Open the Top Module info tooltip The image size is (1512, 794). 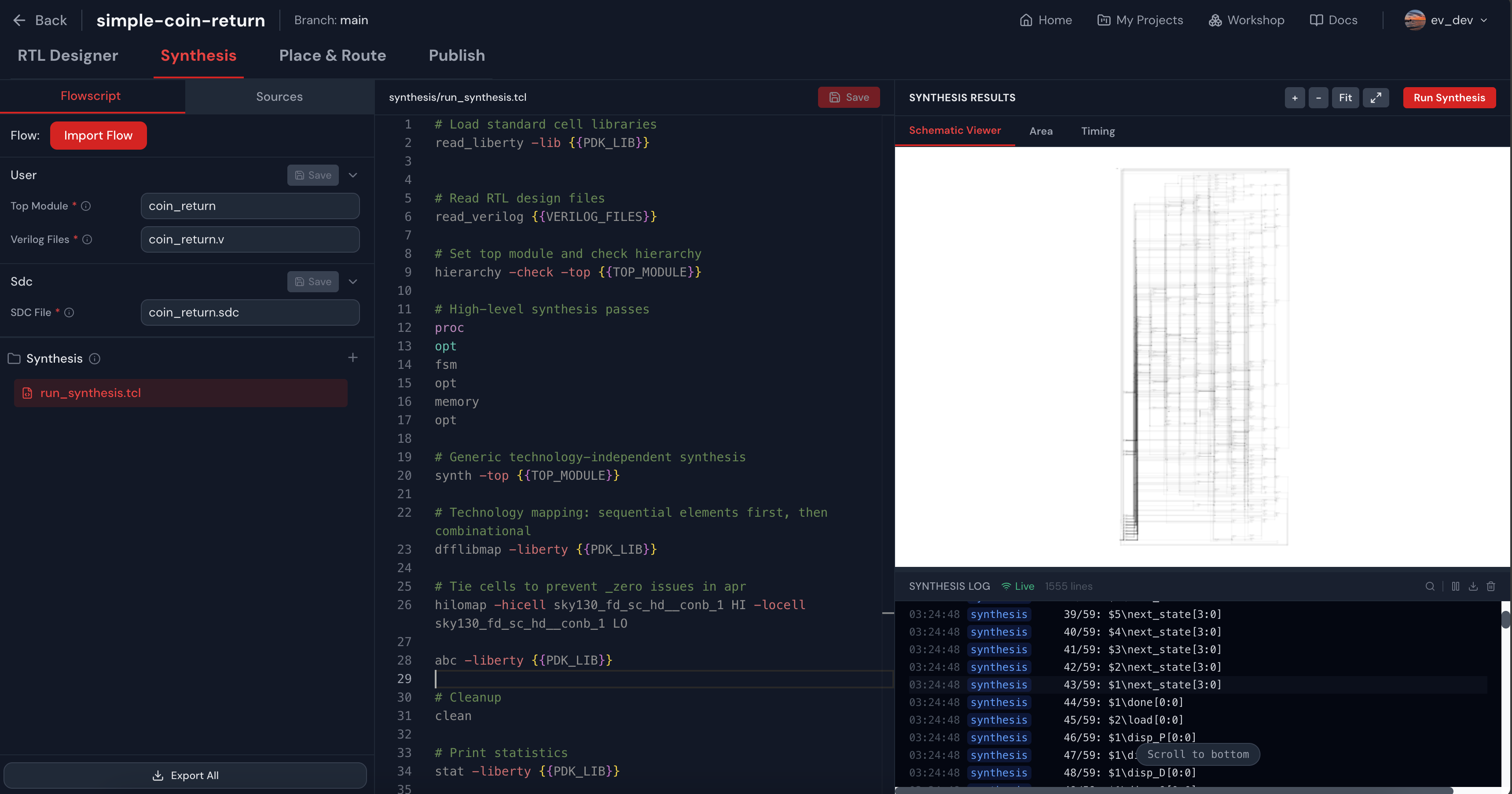coord(86,206)
